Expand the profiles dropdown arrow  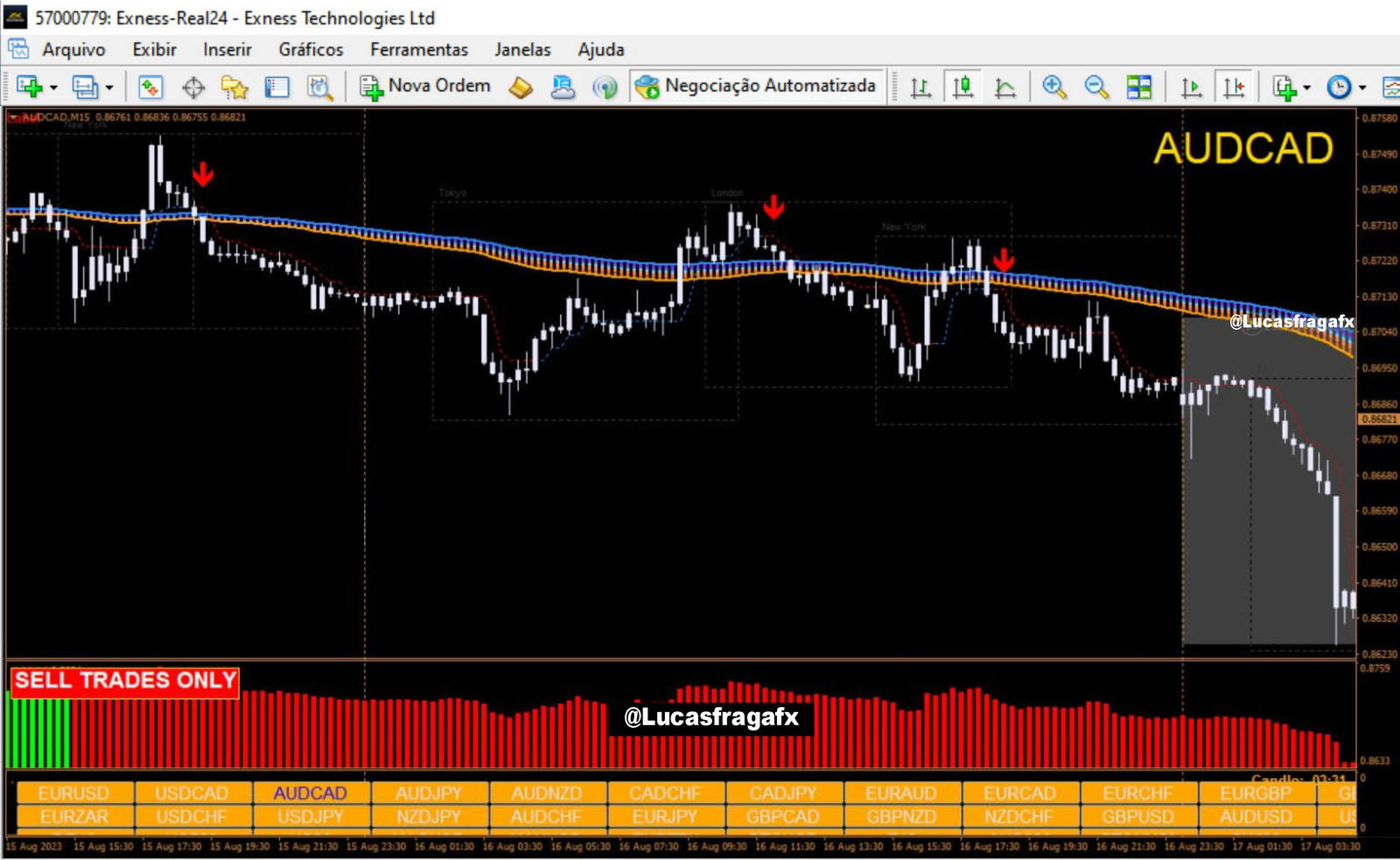109,87
